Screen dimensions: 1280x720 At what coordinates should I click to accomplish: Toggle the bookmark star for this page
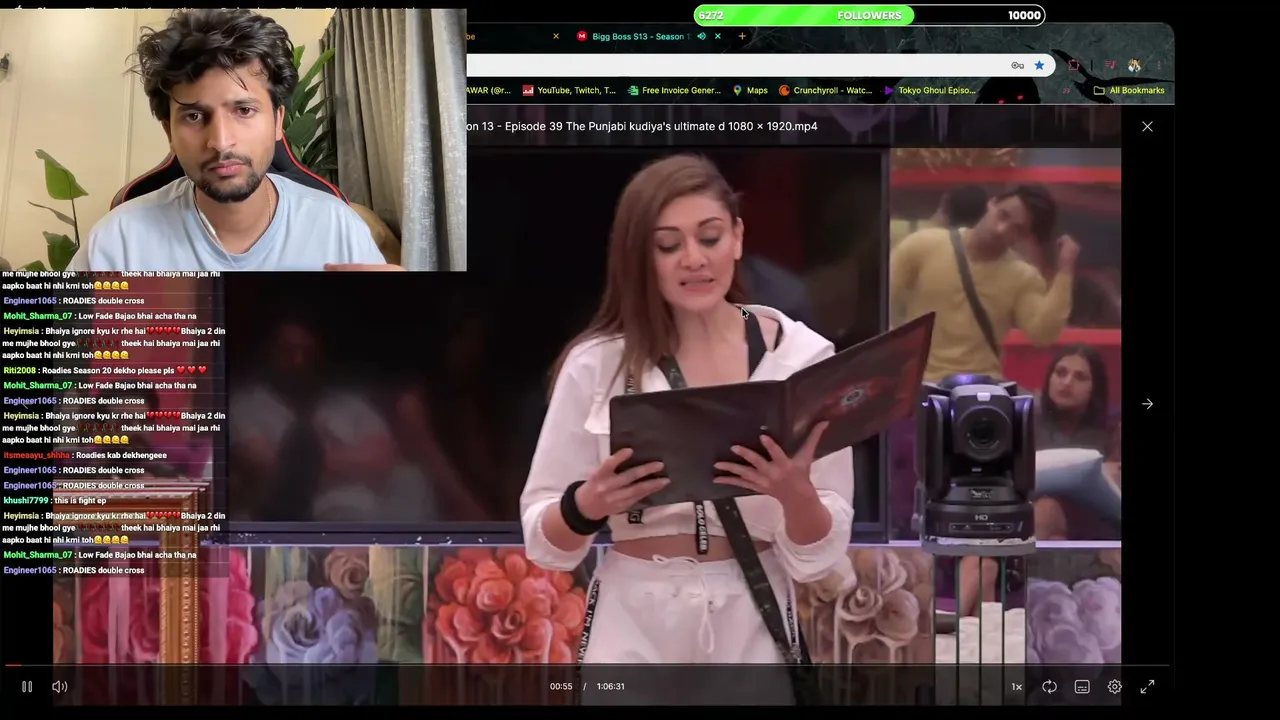point(1039,65)
